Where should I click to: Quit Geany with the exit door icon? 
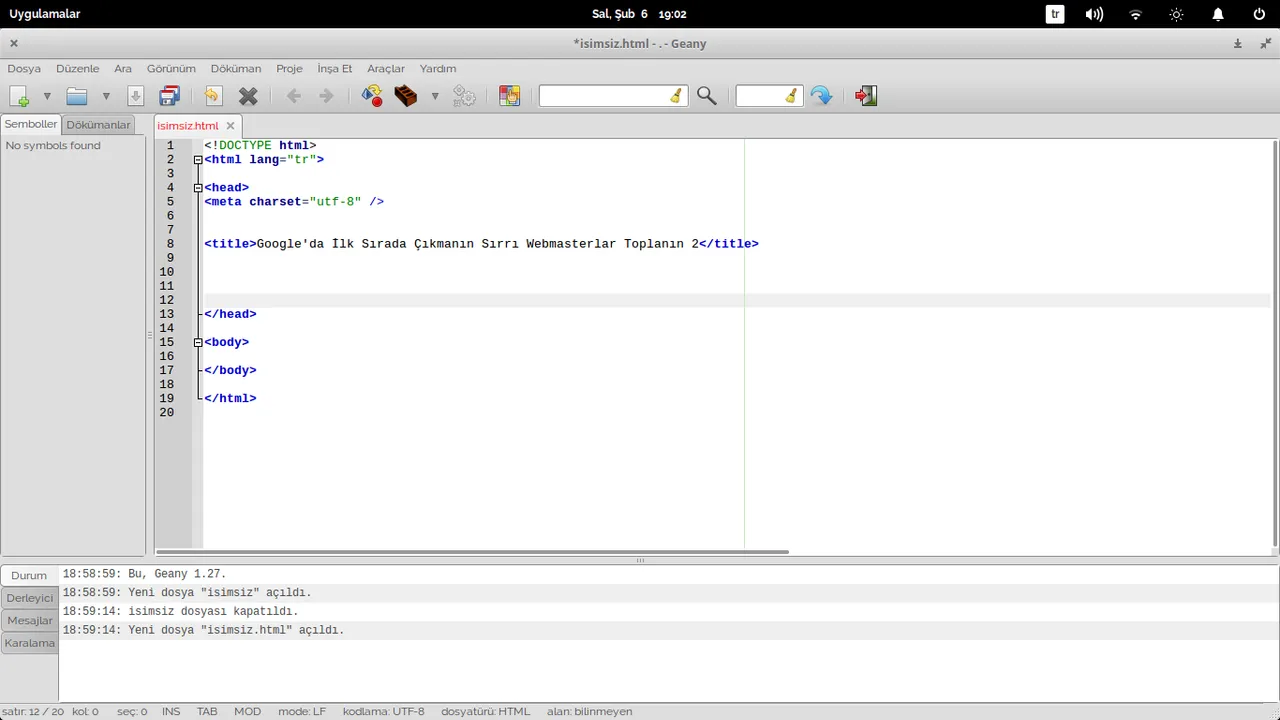coord(866,96)
